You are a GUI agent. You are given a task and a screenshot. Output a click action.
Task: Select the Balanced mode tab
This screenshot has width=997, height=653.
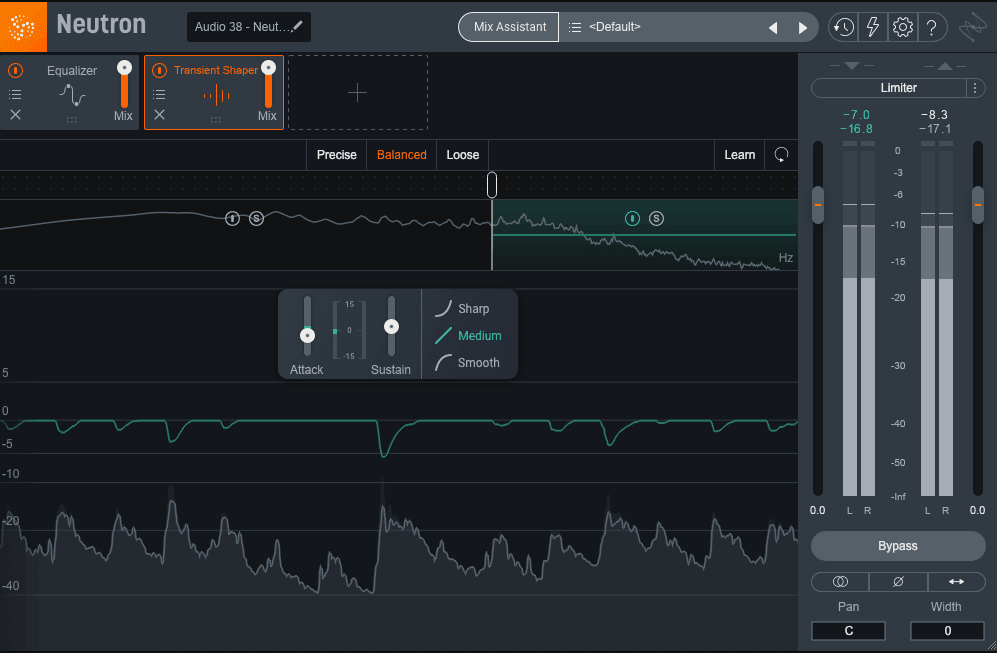[401, 155]
